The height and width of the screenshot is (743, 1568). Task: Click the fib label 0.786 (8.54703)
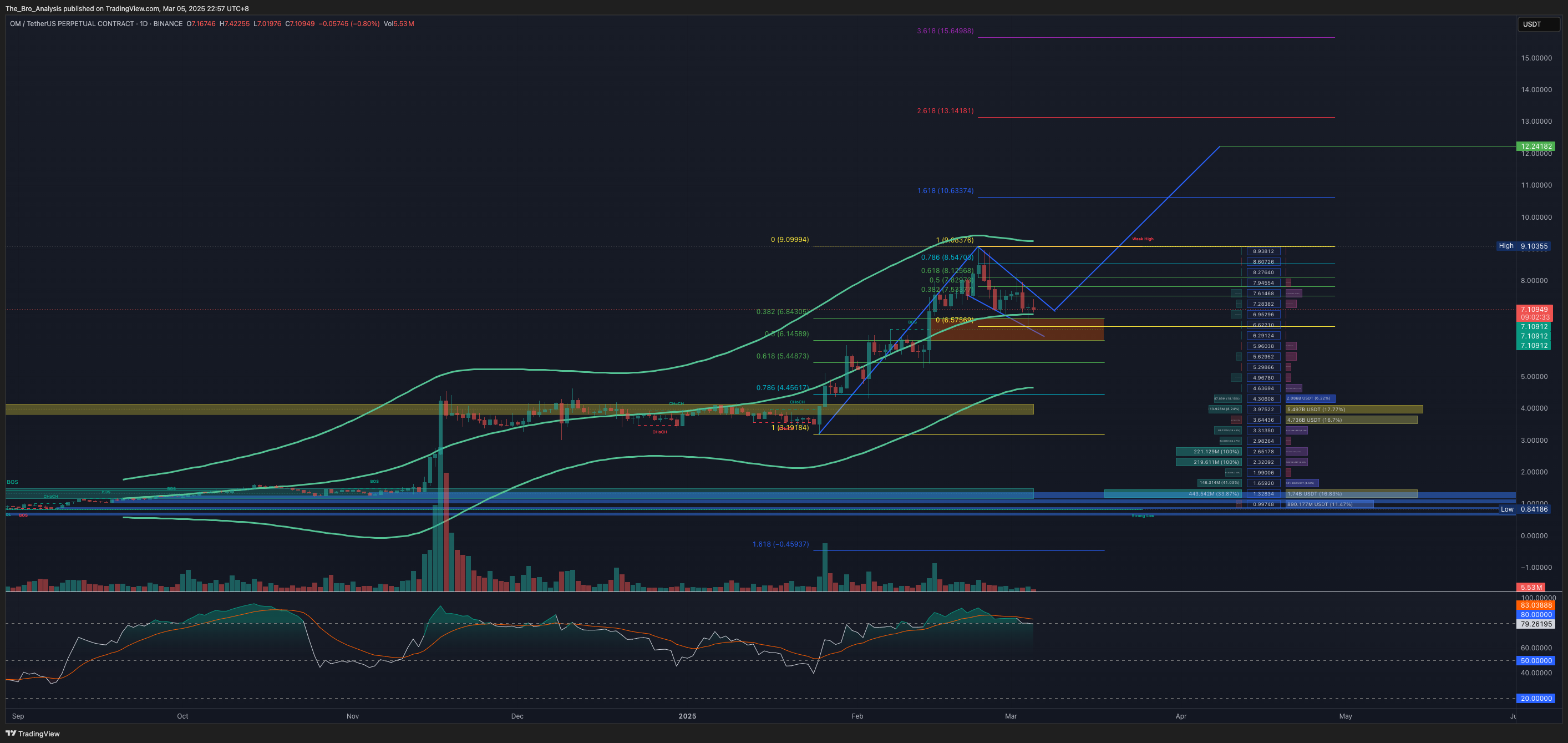pos(947,257)
